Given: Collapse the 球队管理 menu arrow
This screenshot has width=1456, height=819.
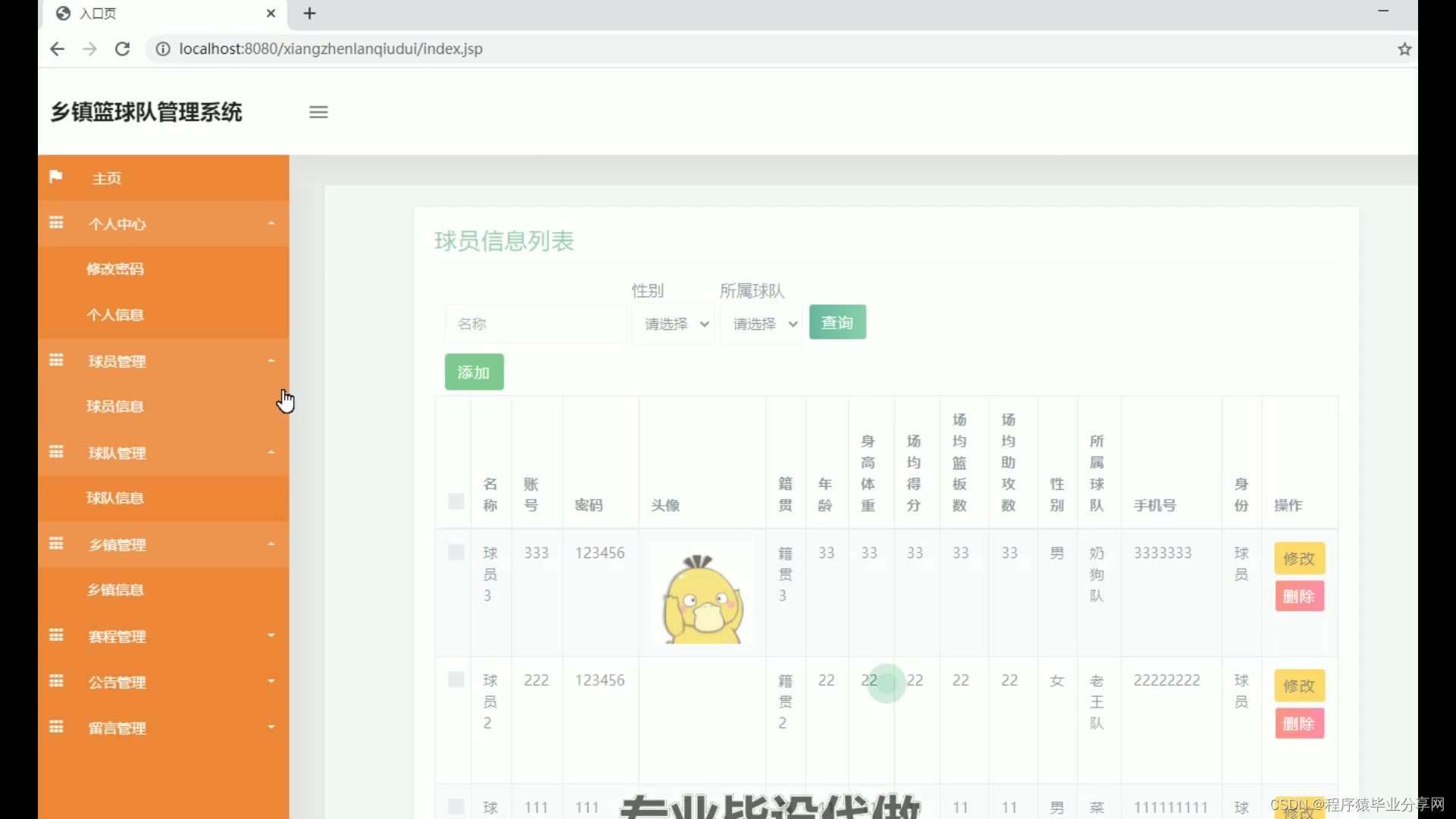Looking at the screenshot, I should point(271,452).
